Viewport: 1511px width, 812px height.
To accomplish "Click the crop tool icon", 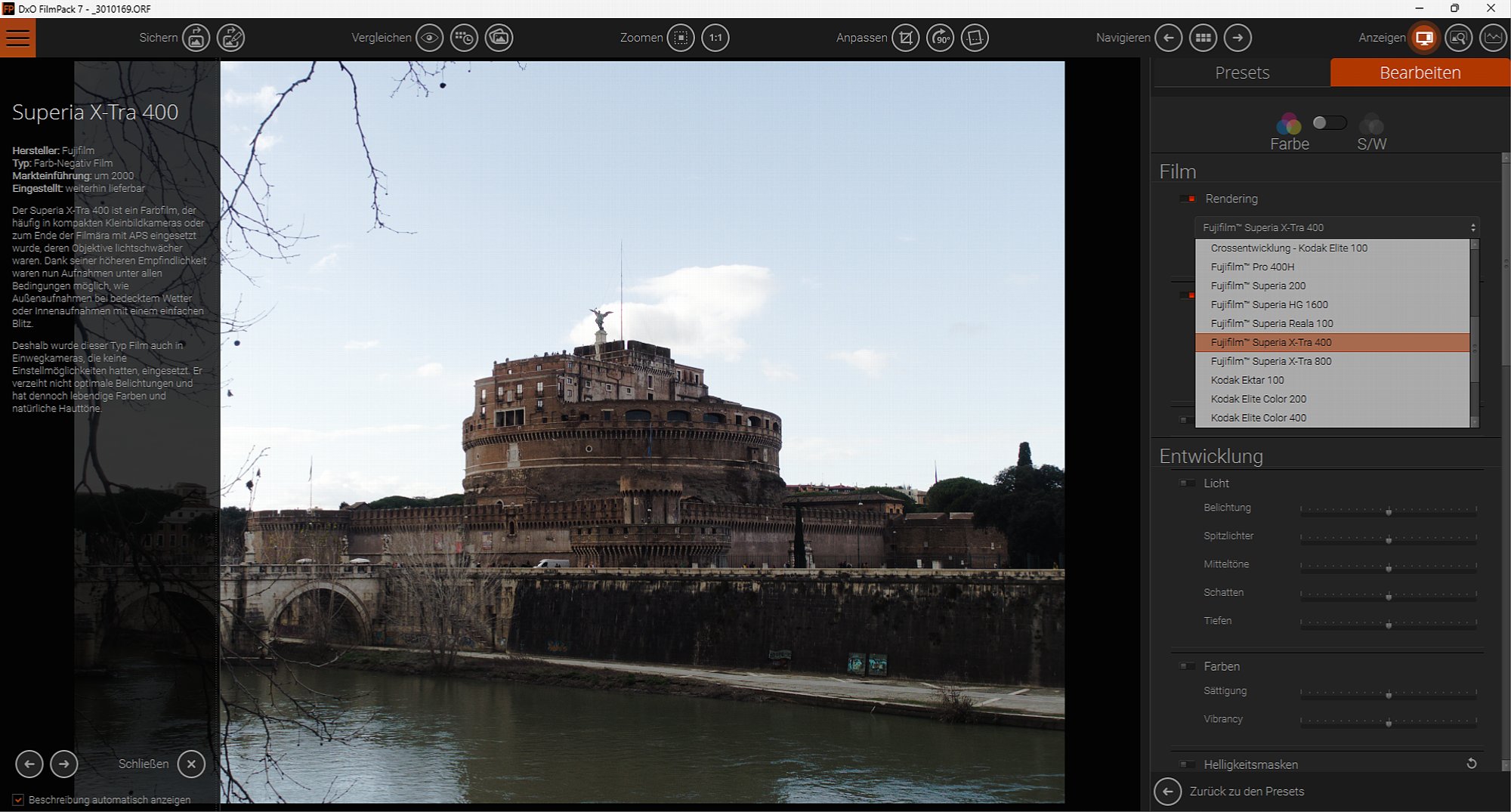I will [x=905, y=38].
